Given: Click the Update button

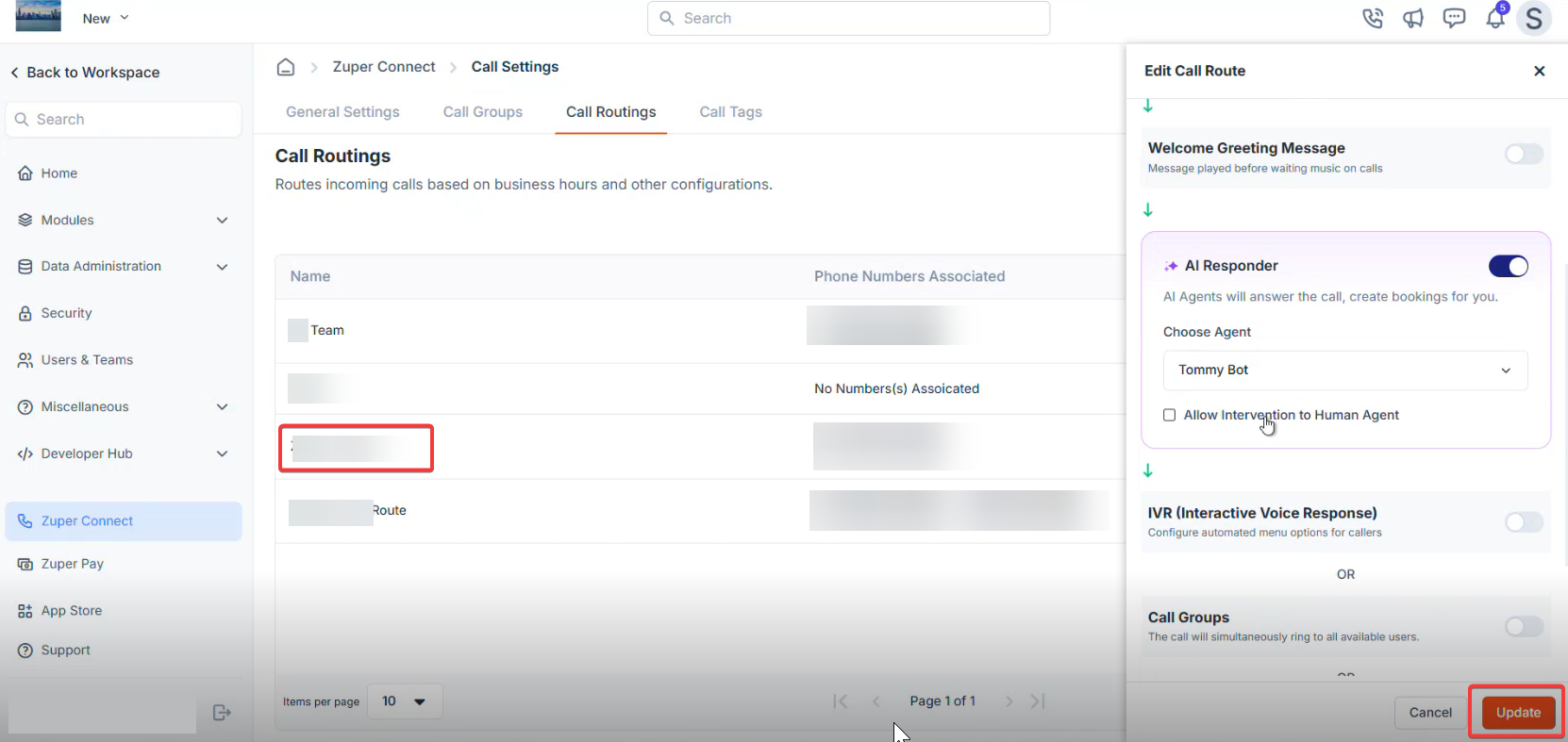Looking at the screenshot, I should point(1518,713).
